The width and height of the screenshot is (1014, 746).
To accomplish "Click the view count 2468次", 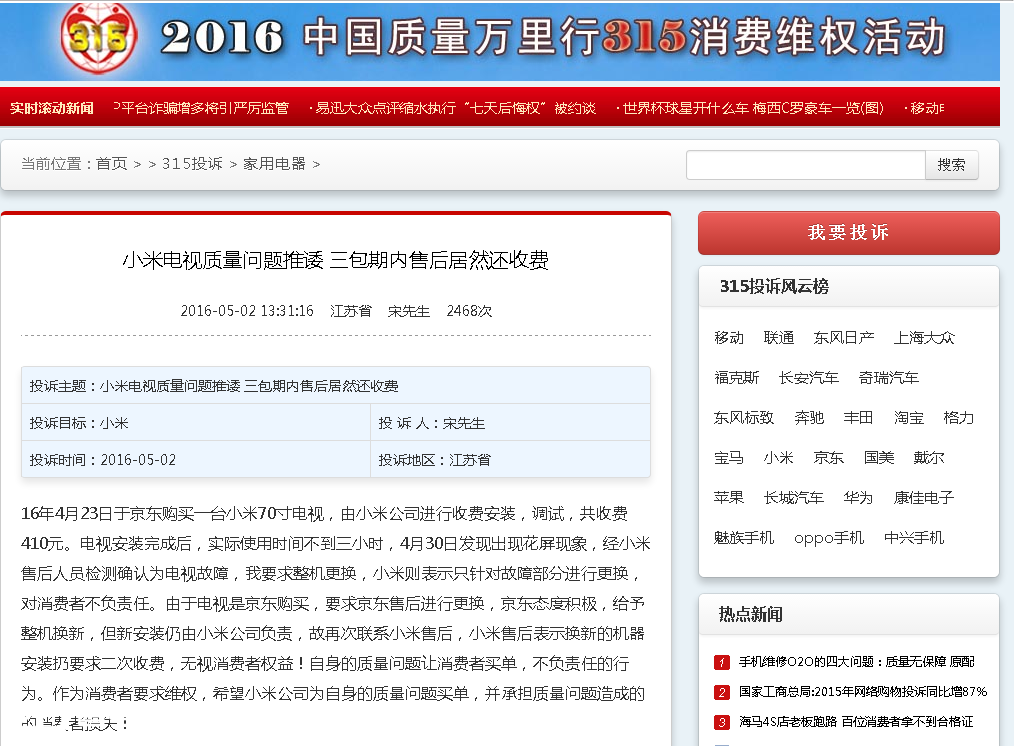I will [469, 311].
